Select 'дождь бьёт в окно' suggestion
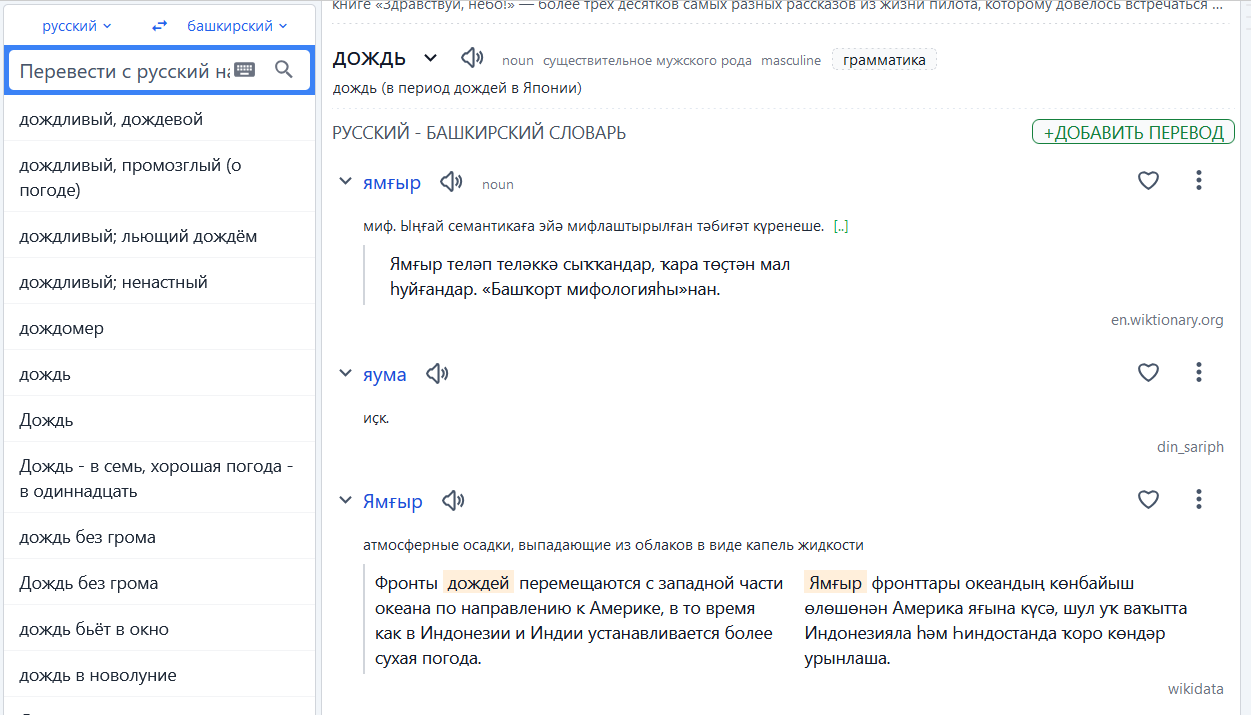 tap(94, 629)
